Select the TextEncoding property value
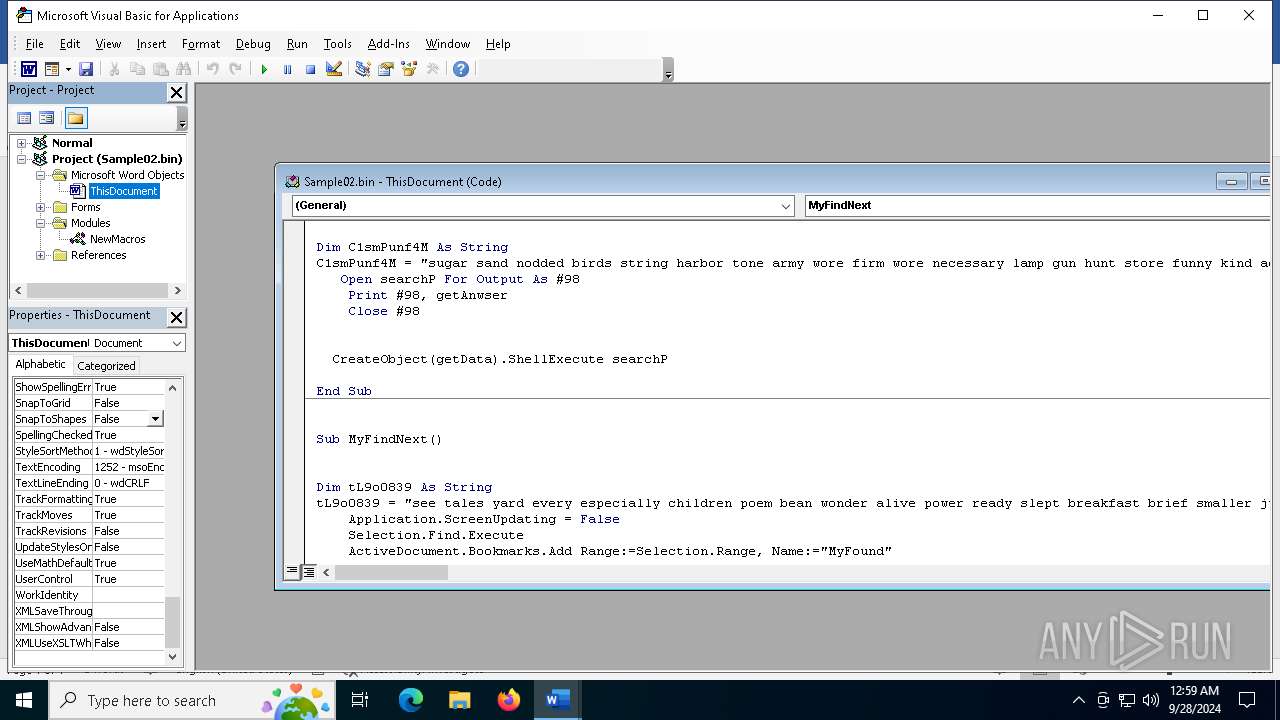This screenshot has height=720, width=1280. click(x=128, y=467)
